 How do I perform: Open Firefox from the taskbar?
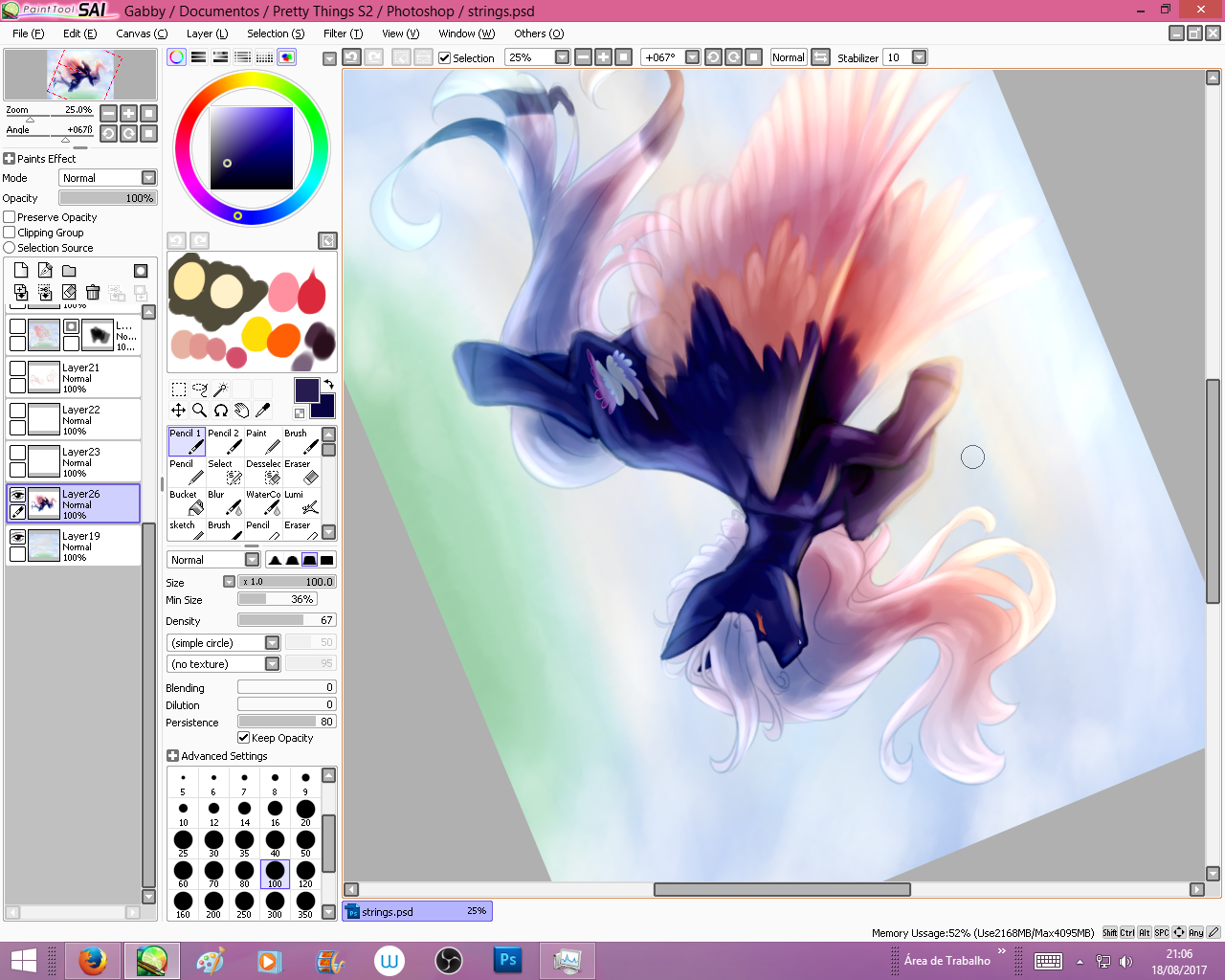(x=93, y=960)
